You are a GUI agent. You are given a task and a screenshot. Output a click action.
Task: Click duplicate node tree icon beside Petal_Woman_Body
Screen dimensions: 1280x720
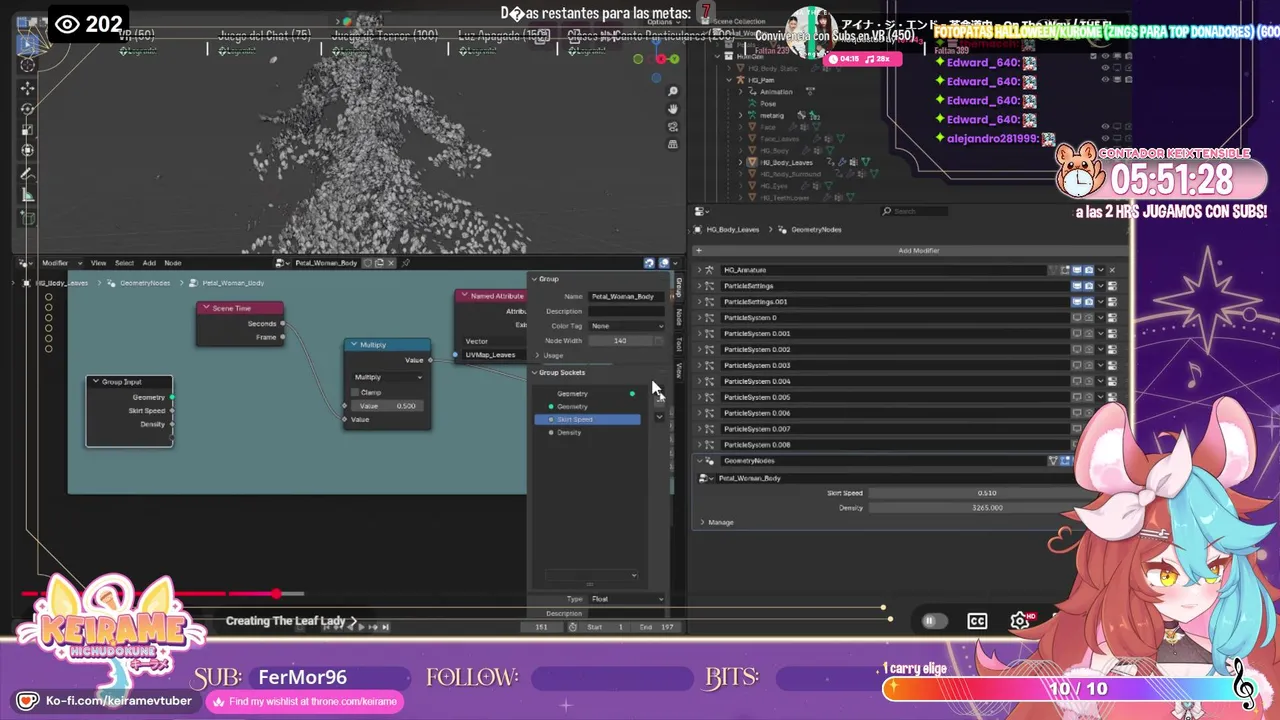point(379,263)
